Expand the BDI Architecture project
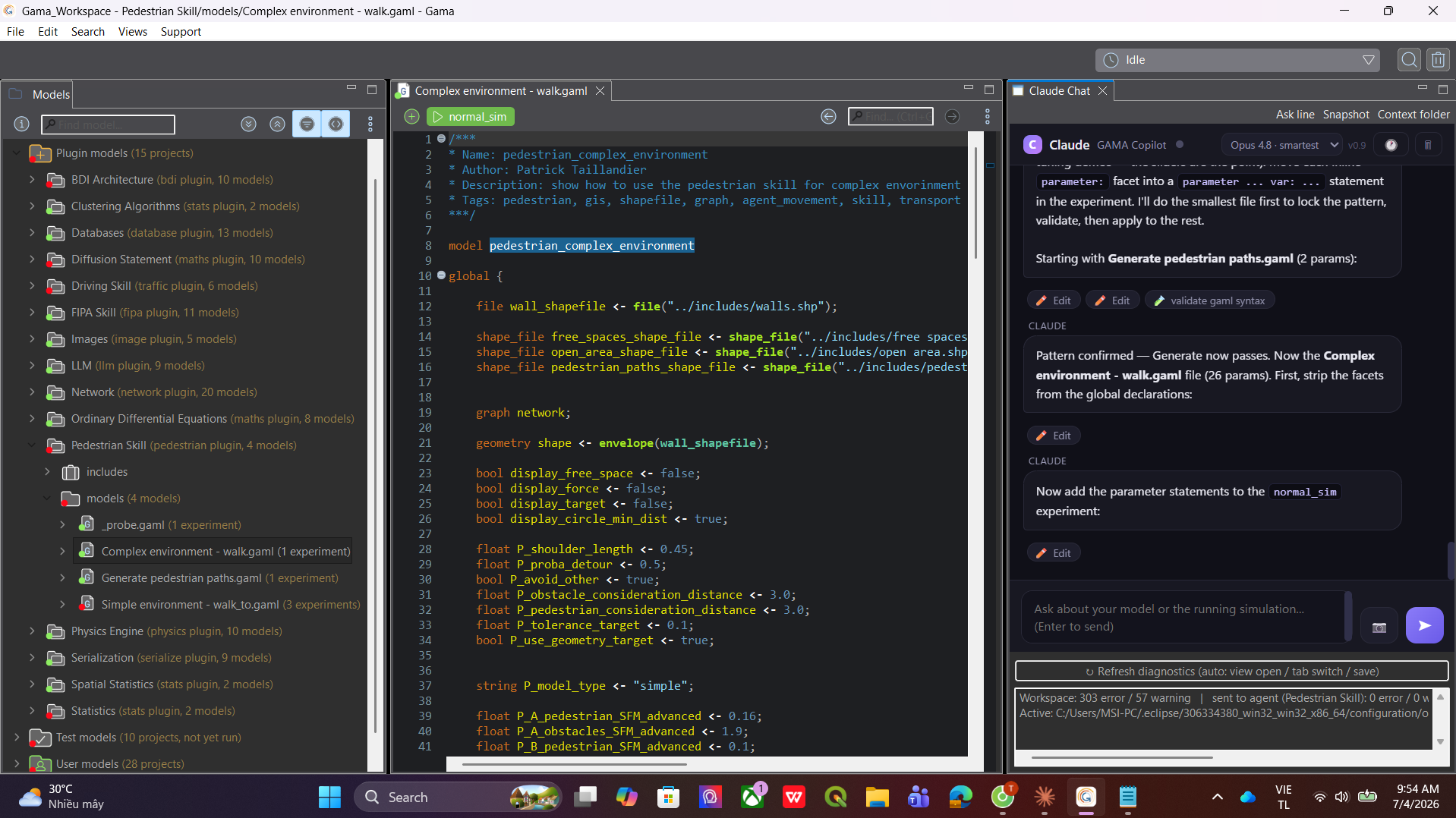The image size is (1456, 818). 32,180
